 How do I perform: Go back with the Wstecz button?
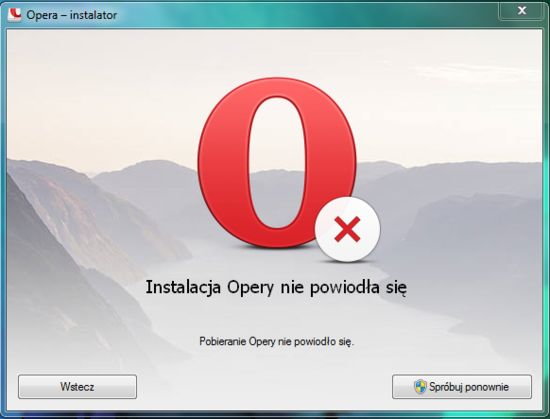[x=77, y=387]
